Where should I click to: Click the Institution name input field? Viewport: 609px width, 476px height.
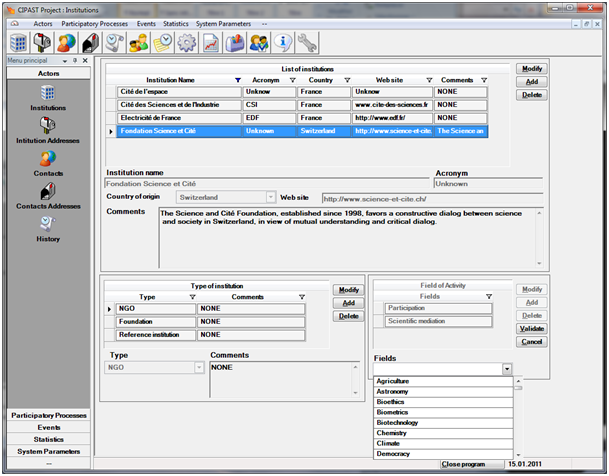267,184
